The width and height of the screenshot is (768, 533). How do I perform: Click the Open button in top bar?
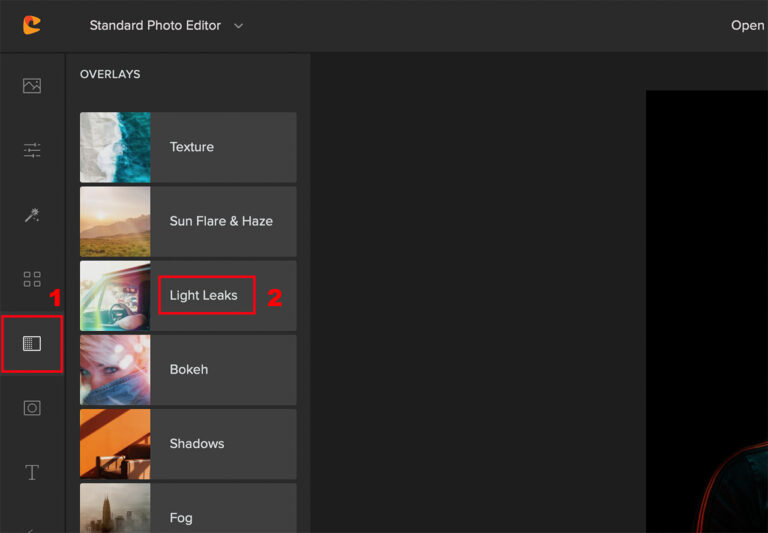pyautogui.click(x=747, y=25)
